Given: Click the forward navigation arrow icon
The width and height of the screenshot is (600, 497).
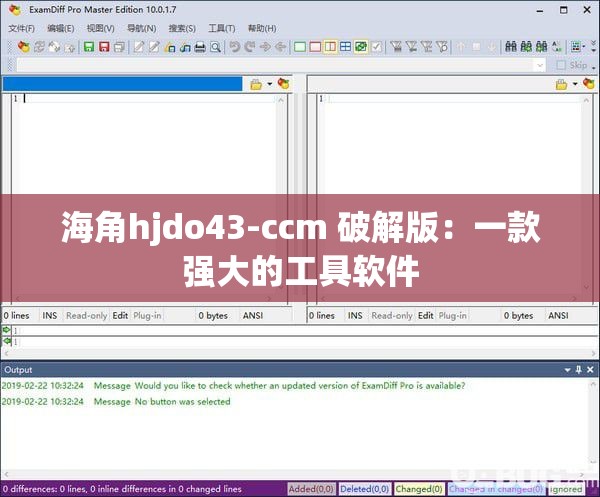Looking at the screenshot, I should (x=265, y=47).
